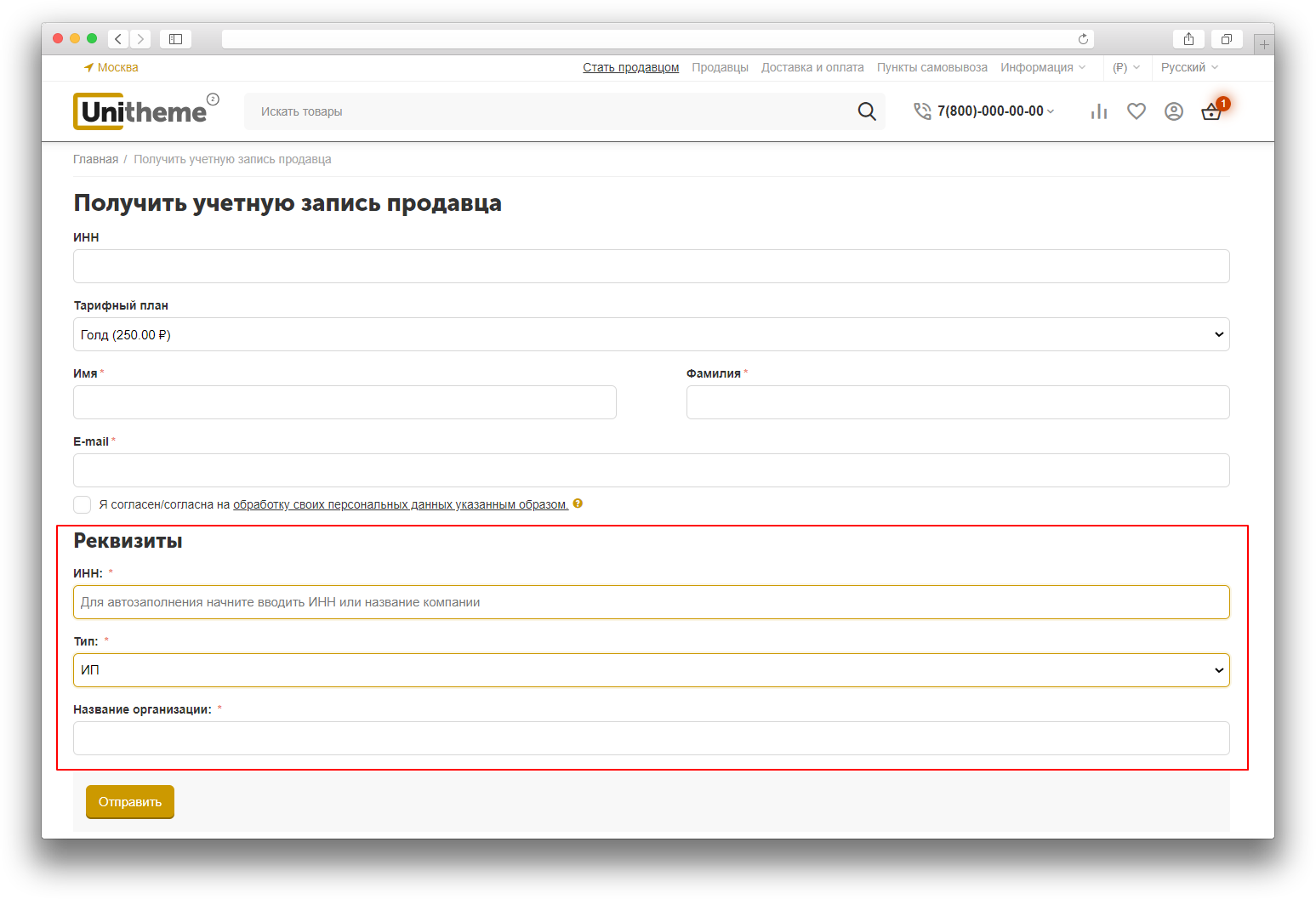Open the Информация menu
The image size is (1316, 899).
point(1042,67)
